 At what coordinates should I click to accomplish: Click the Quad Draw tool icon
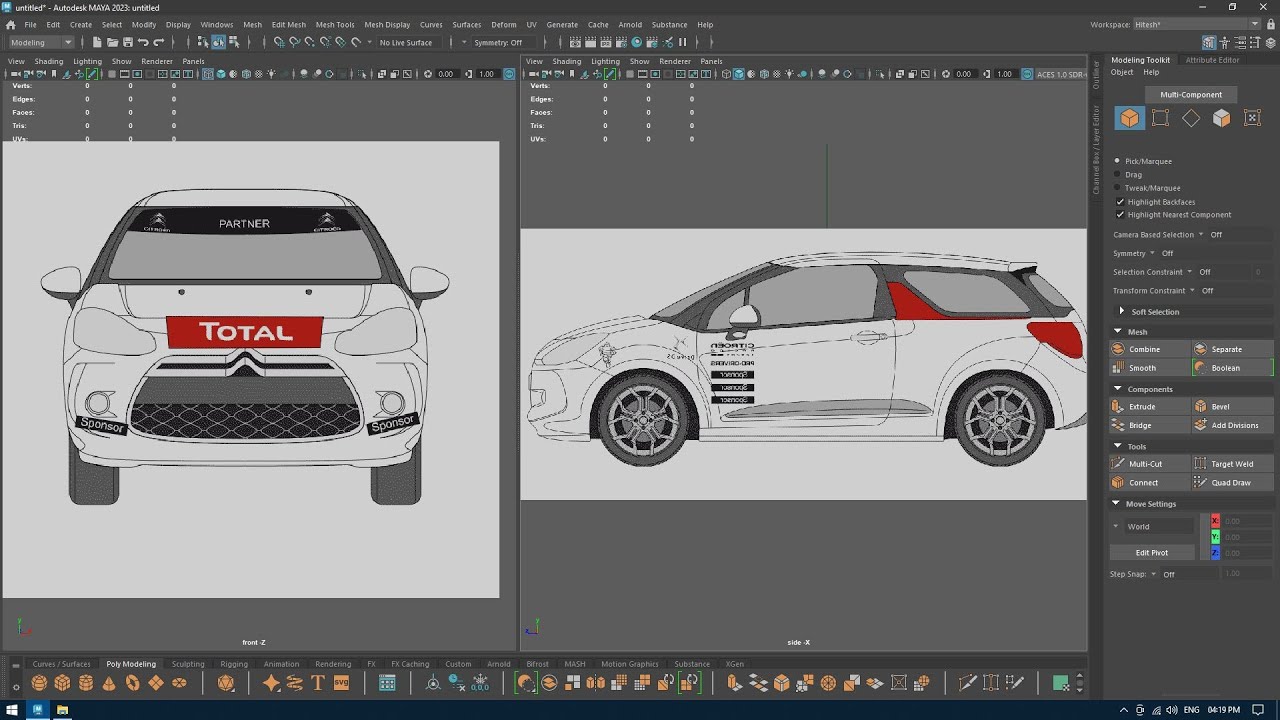pos(1200,483)
